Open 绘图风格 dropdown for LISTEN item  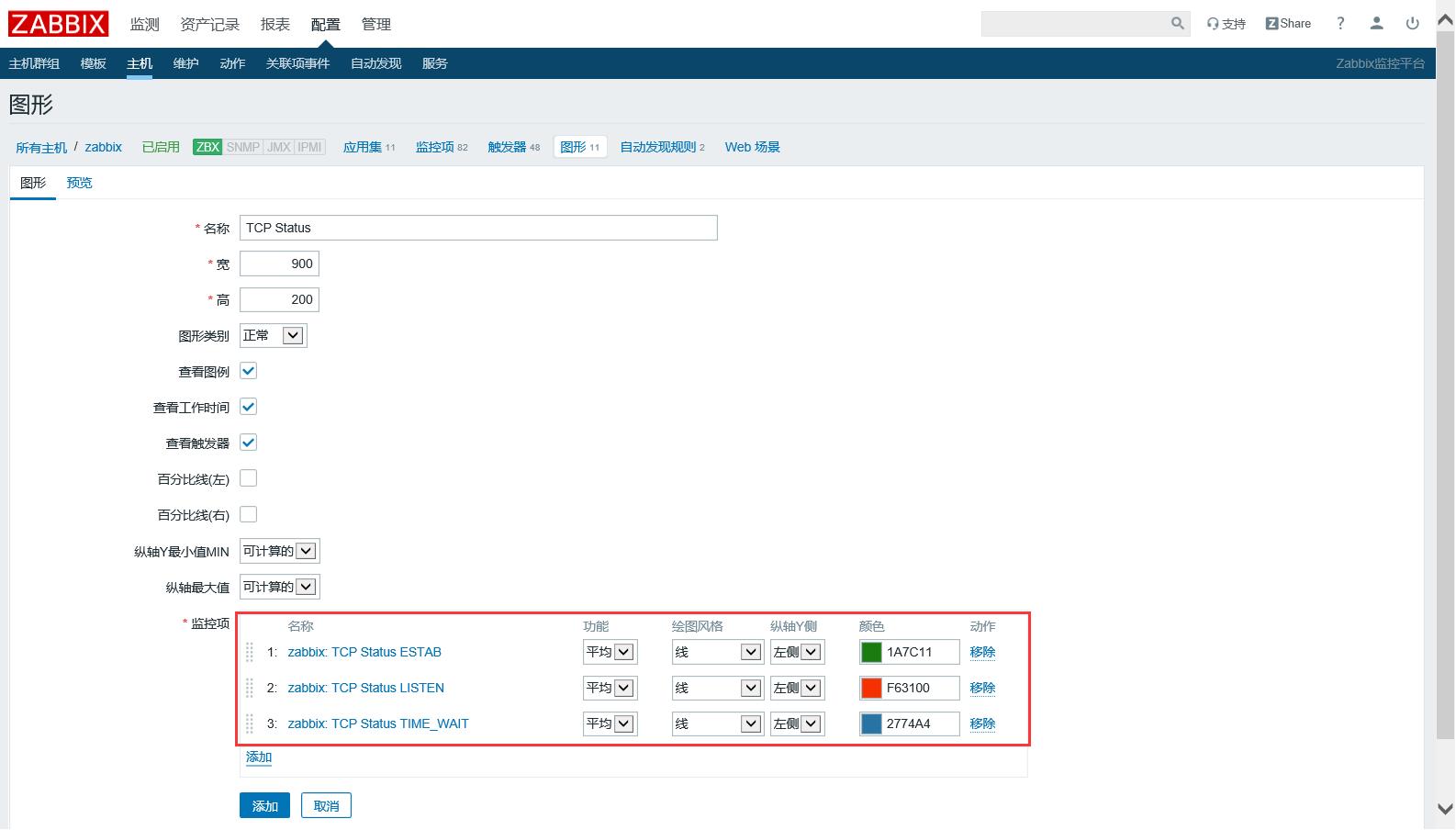[x=717, y=688]
